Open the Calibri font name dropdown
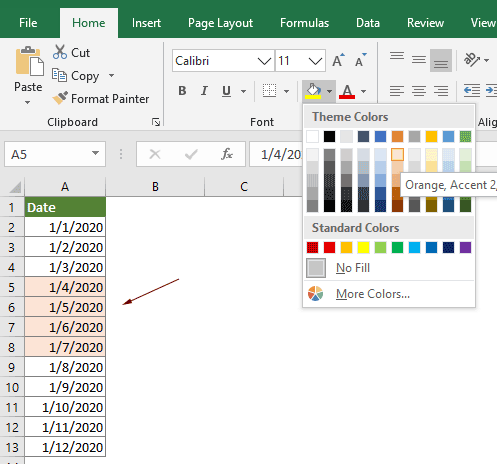The image size is (497, 464). [265, 61]
